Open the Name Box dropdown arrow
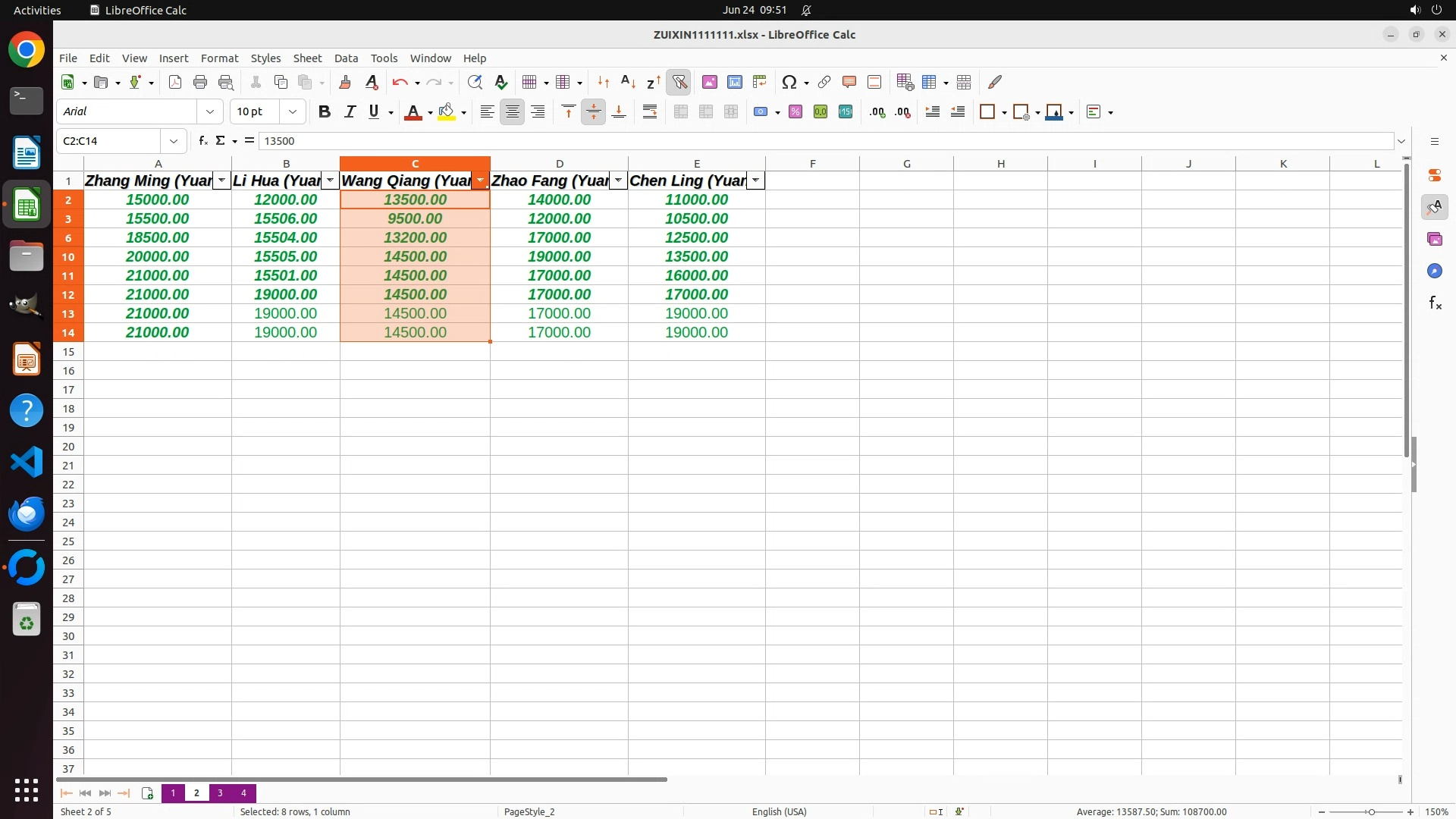The image size is (1456, 819). 174,141
